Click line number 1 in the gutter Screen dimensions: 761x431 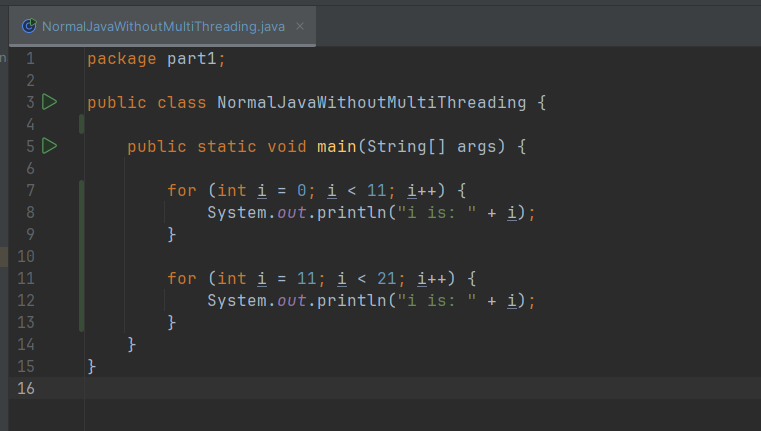(29, 58)
